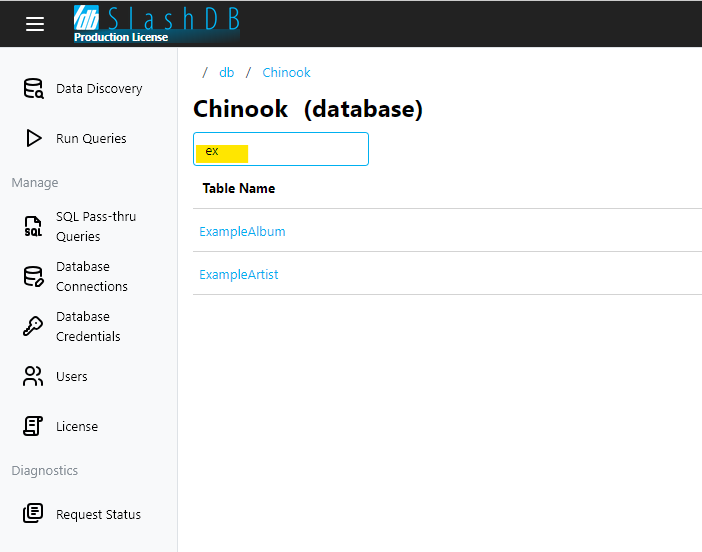Click the Database Credentials key icon

click(x=34, y=327)
